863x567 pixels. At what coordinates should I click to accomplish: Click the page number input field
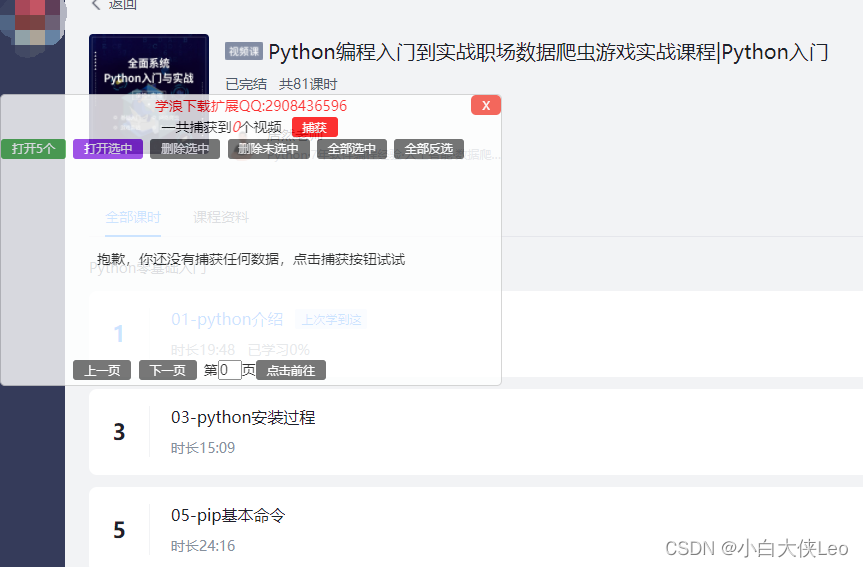pyautogui.click(x=230, y=370)
